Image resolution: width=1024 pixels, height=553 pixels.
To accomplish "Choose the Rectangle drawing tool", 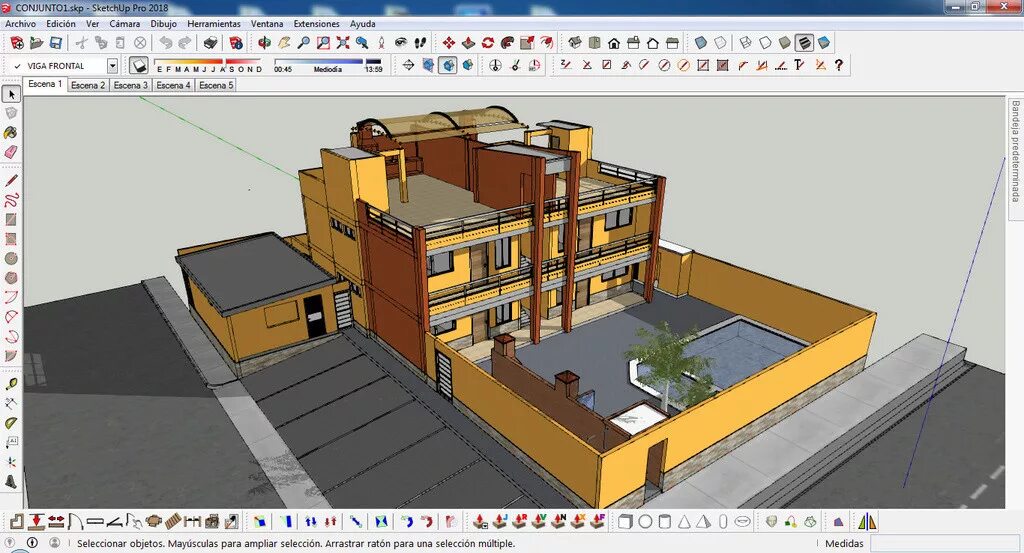I will click(11, 219).
